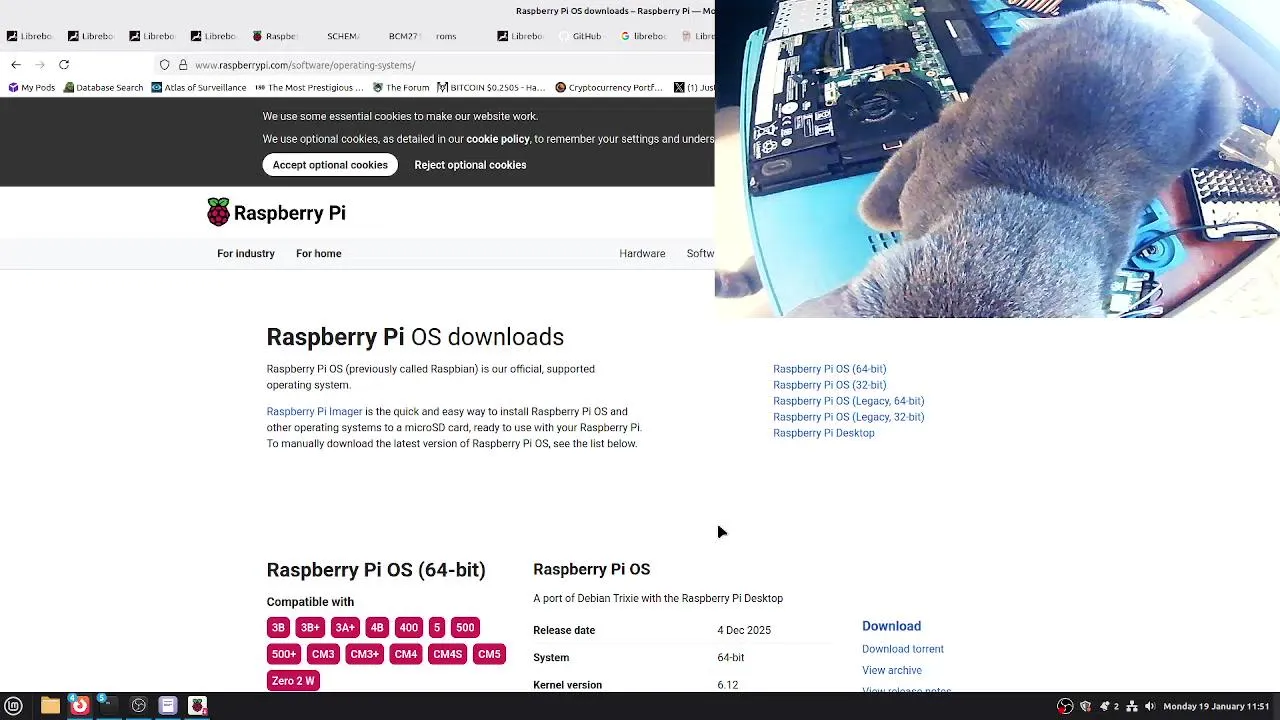Click the 3A+ compatibility badge
Image resolution: width=1280 pixels, height=720 pixels.
tap(345, 627)
